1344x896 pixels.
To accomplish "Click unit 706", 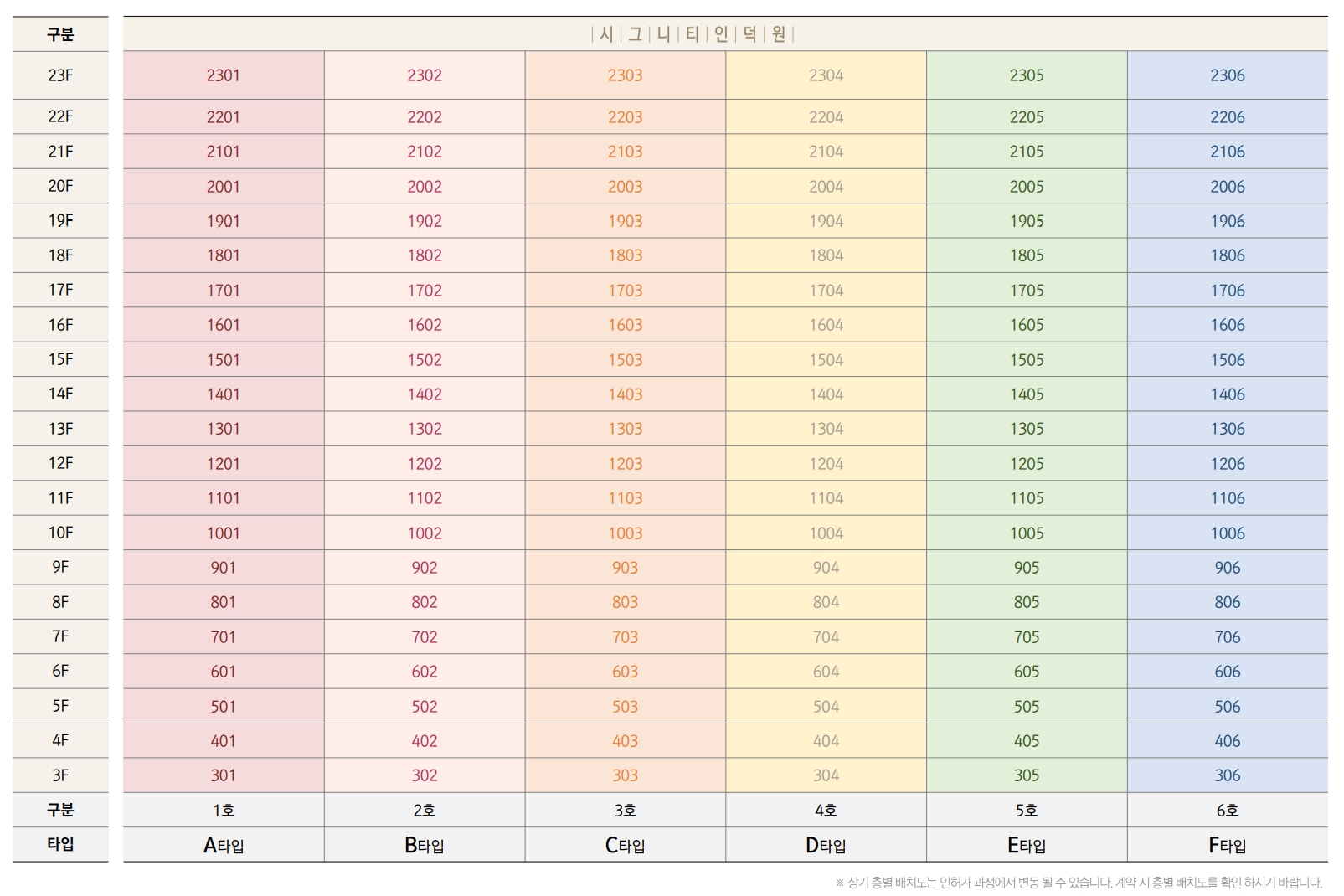I will pos(1228,637).
